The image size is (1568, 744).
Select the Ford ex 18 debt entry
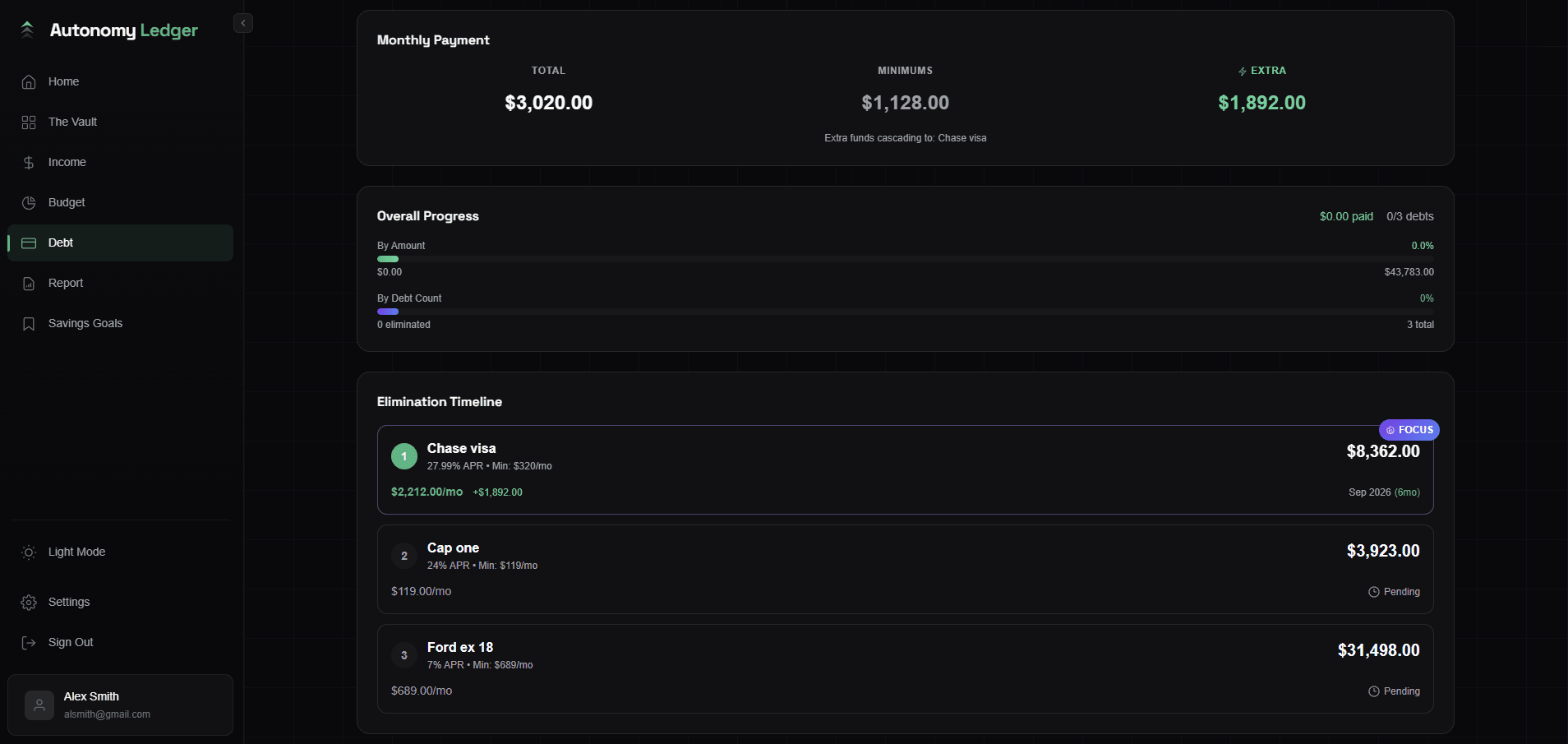905,668
